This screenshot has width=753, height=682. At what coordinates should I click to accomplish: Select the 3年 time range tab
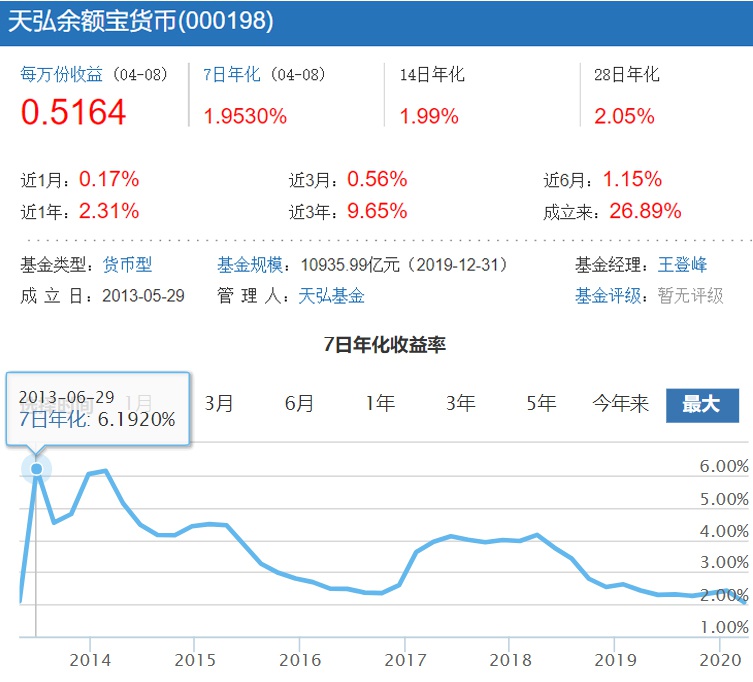click(x=461, y=403)
